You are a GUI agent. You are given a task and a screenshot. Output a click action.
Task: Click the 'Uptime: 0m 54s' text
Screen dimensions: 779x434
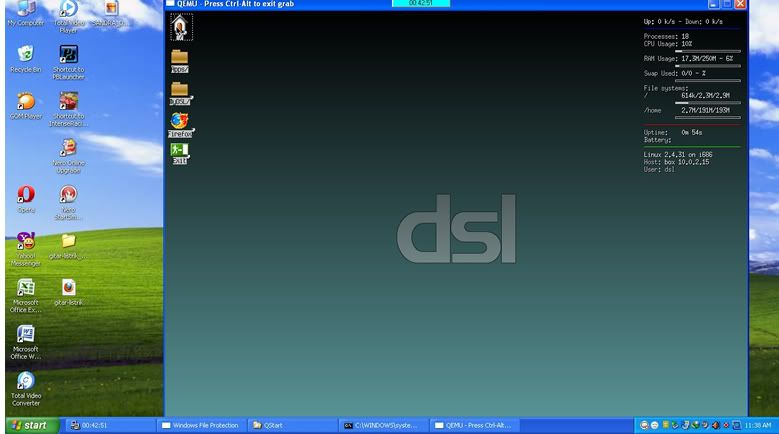tap(673, 133)
